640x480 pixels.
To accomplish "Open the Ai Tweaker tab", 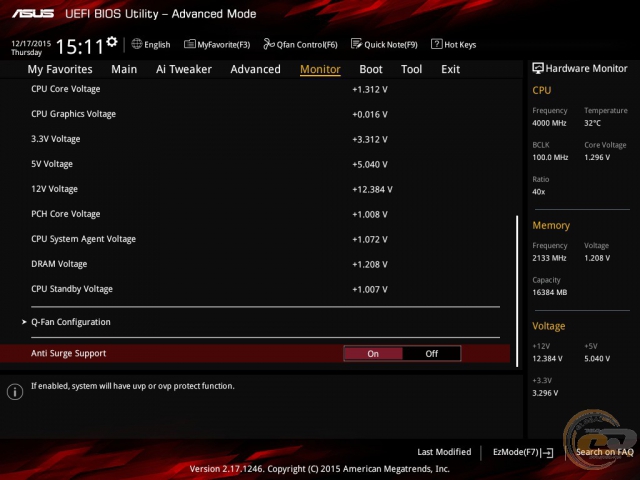I will 184,69.
